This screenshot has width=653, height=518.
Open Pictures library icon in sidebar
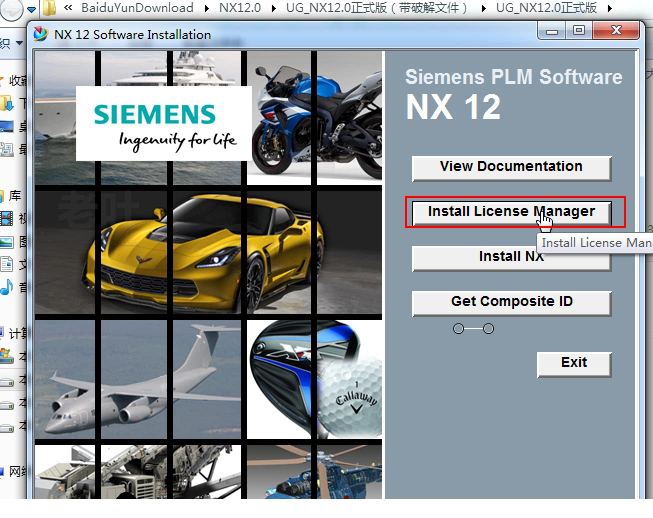(6, 242)
